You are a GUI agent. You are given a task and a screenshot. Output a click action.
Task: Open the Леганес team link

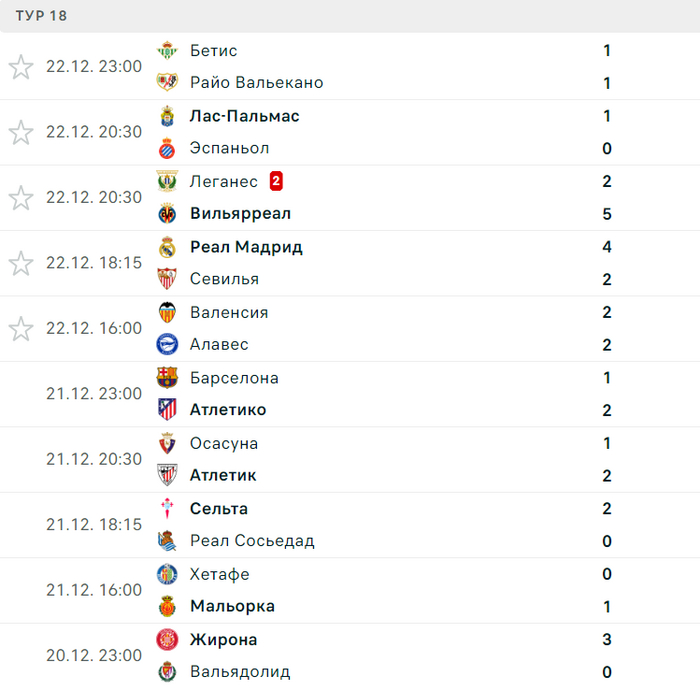tap(223, 181)
